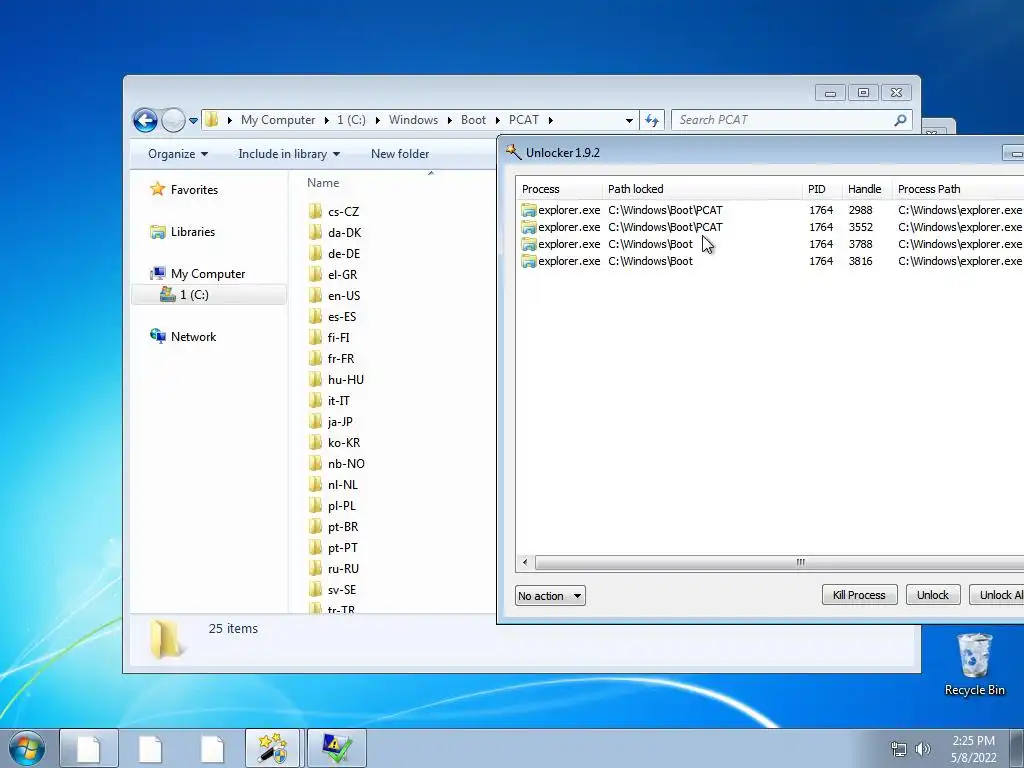
Task: Click the refresh button beside address bar
Action: click(652, 120)
